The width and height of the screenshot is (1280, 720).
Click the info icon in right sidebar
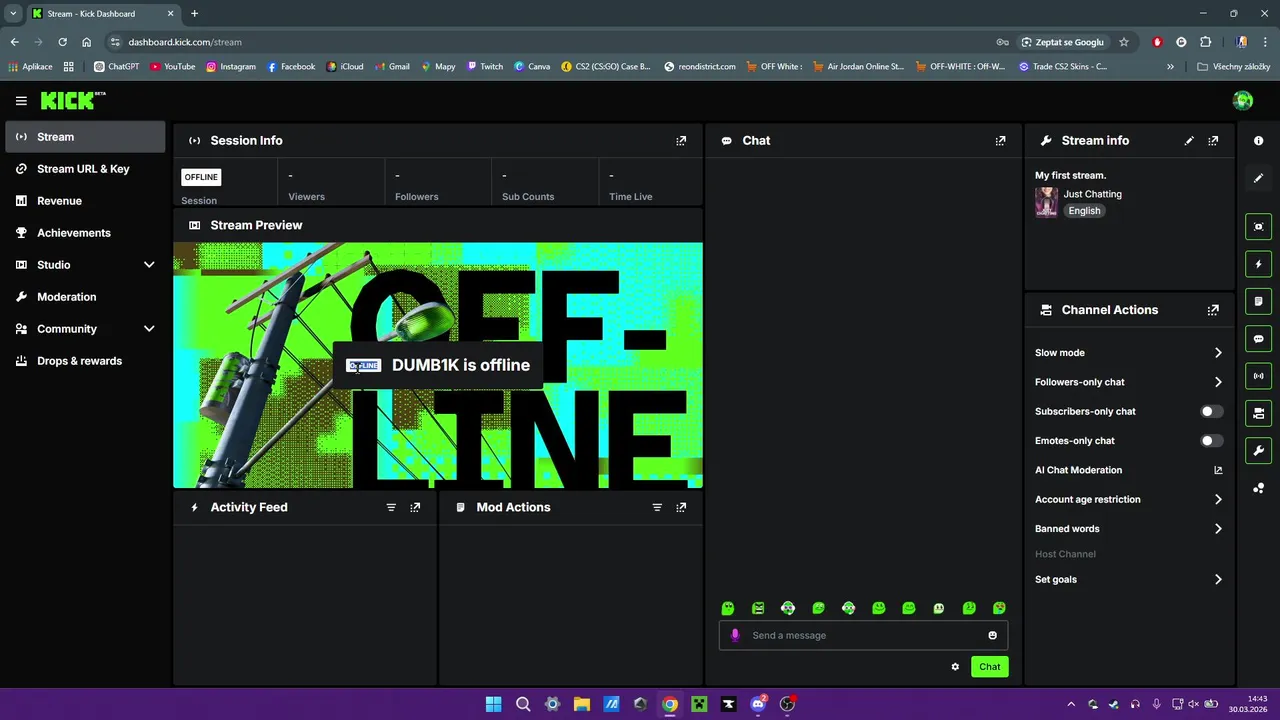(1258, 141)
